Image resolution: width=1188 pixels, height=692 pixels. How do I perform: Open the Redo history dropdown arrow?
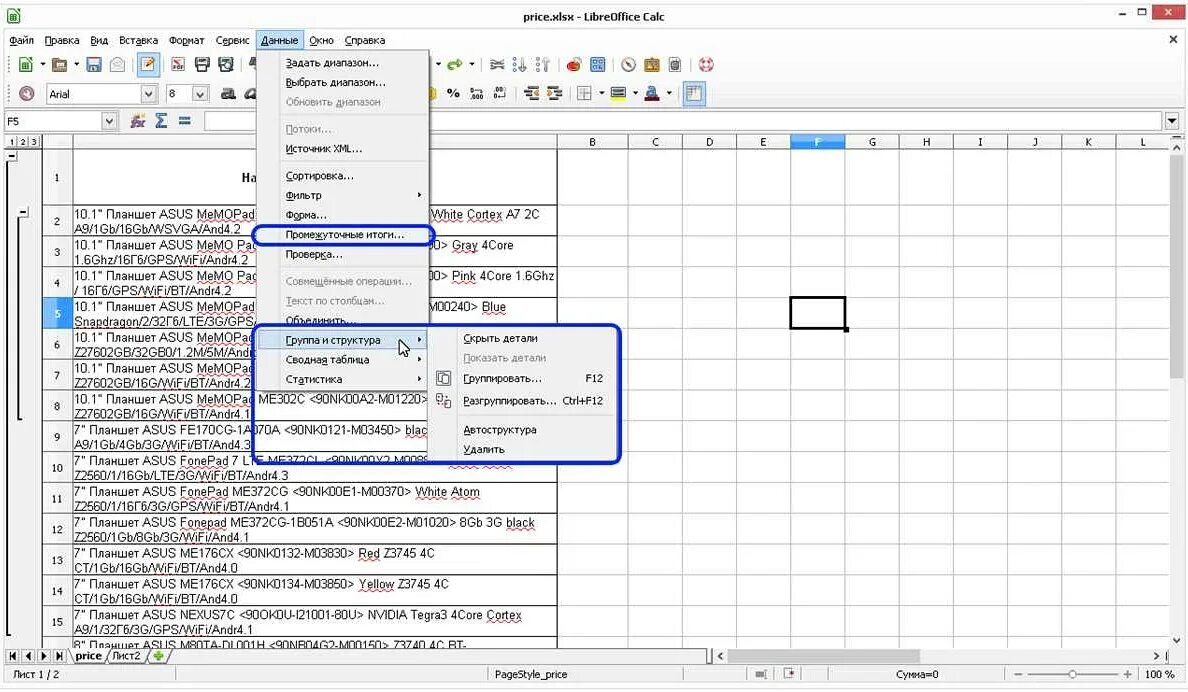point(471,65)
